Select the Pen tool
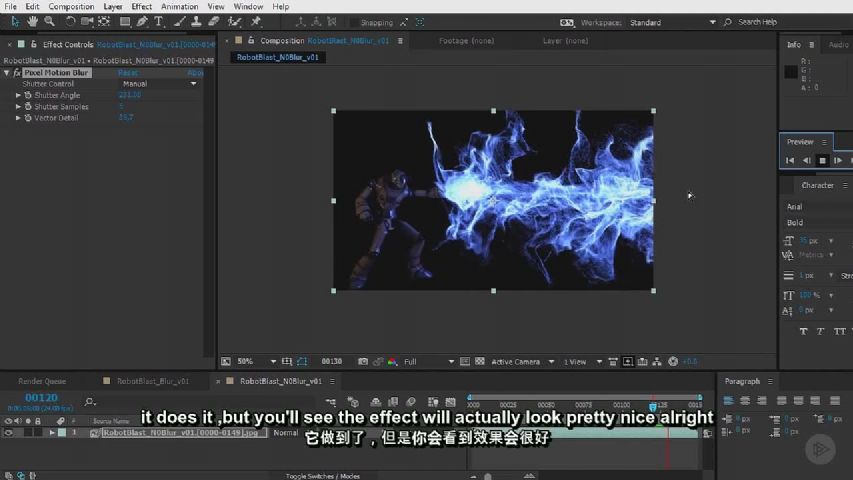The height and width of the screenshot is (480, 853). click(x=142, y=22)
